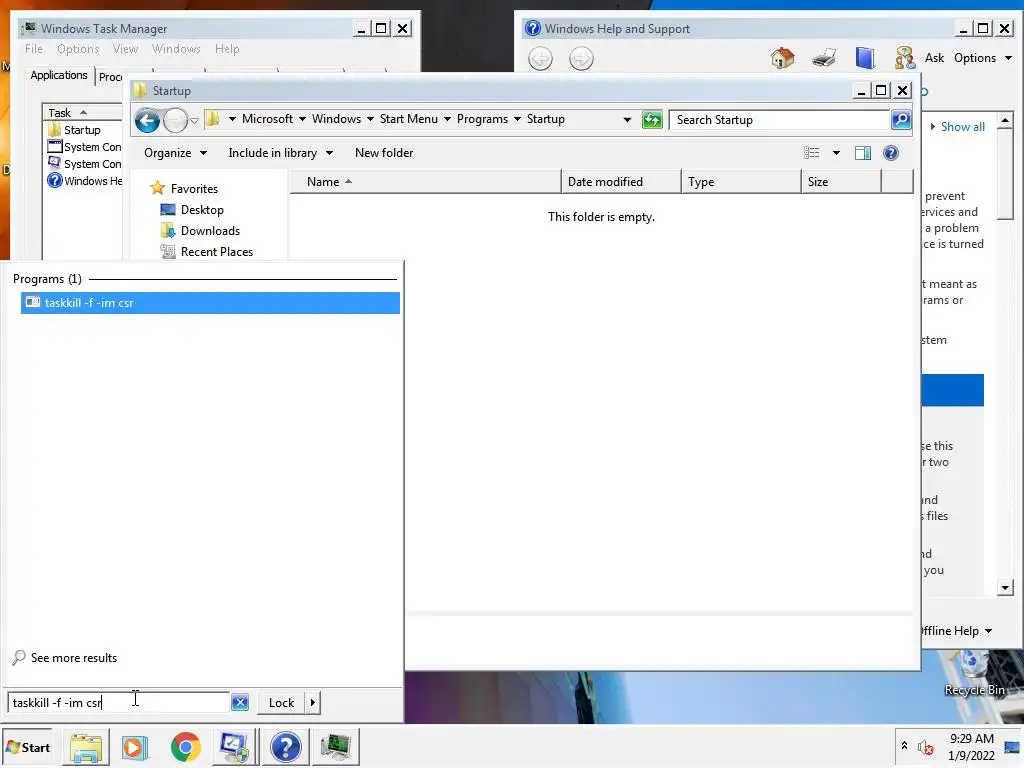Click Microsoft breadcrumb in address bar

[x=267, y=119]
